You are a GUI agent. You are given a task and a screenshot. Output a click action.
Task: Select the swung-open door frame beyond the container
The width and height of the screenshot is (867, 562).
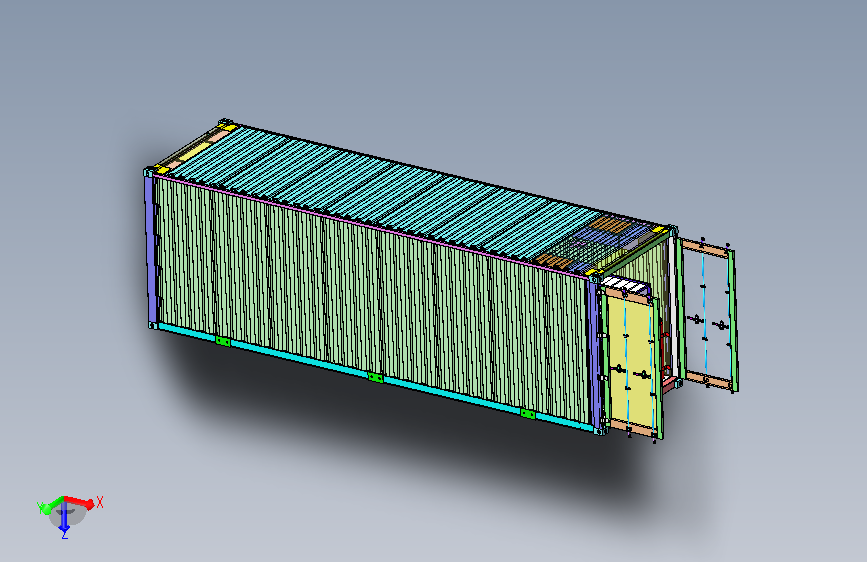tap(708, 315)
